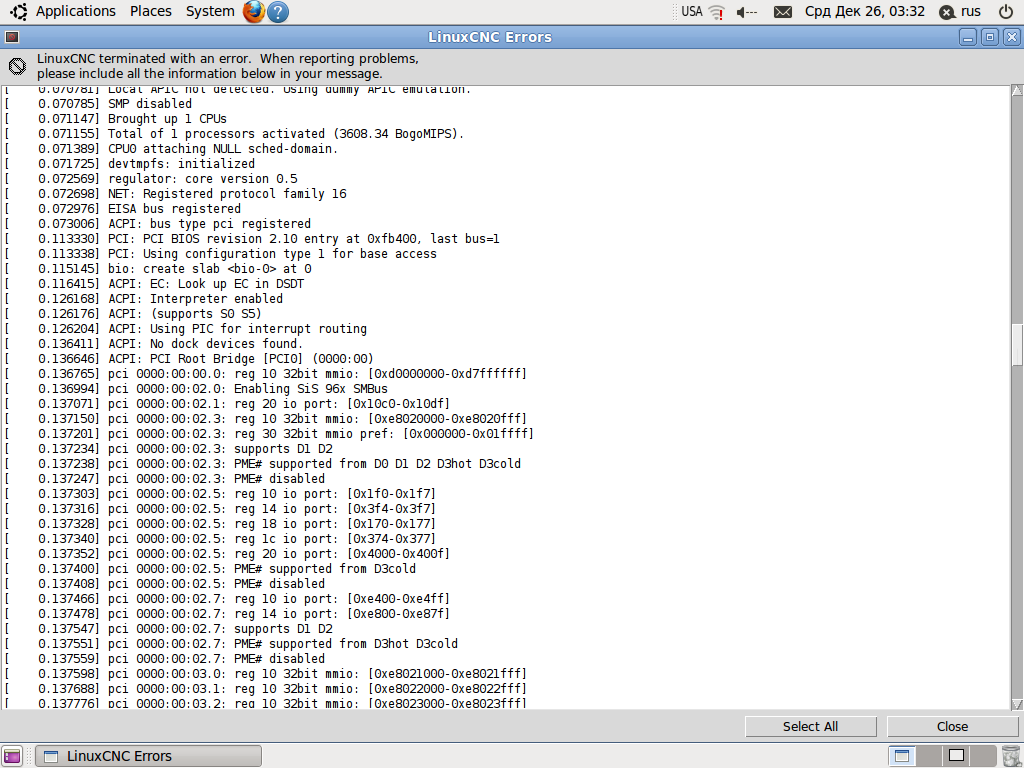
Task: Click the scrollbar up arrow
Action: tap(1017, 91)
